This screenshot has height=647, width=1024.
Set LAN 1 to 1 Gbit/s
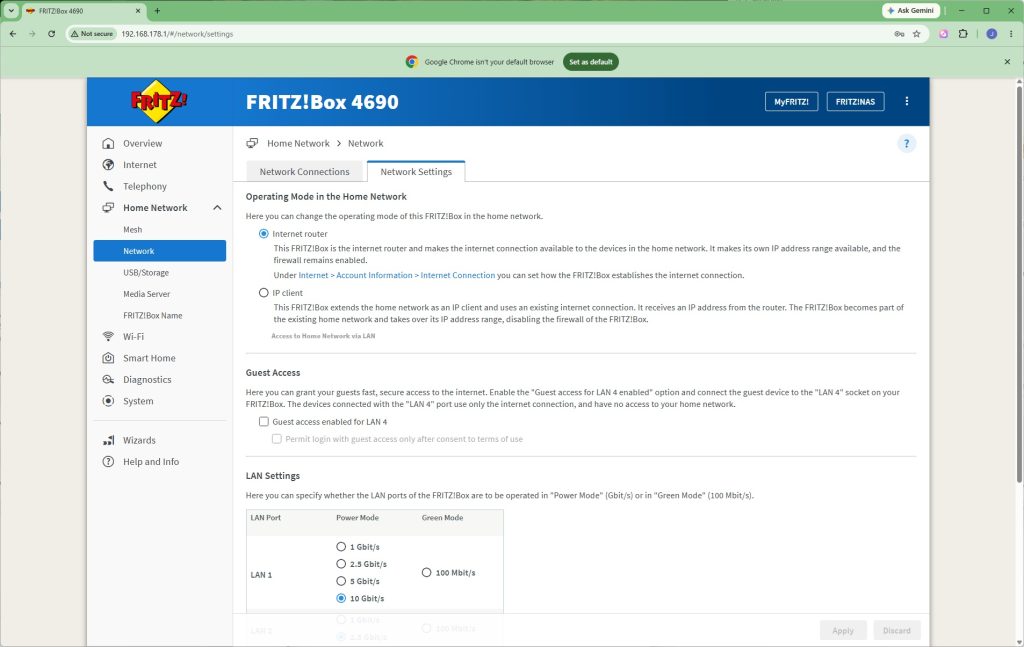341,546
